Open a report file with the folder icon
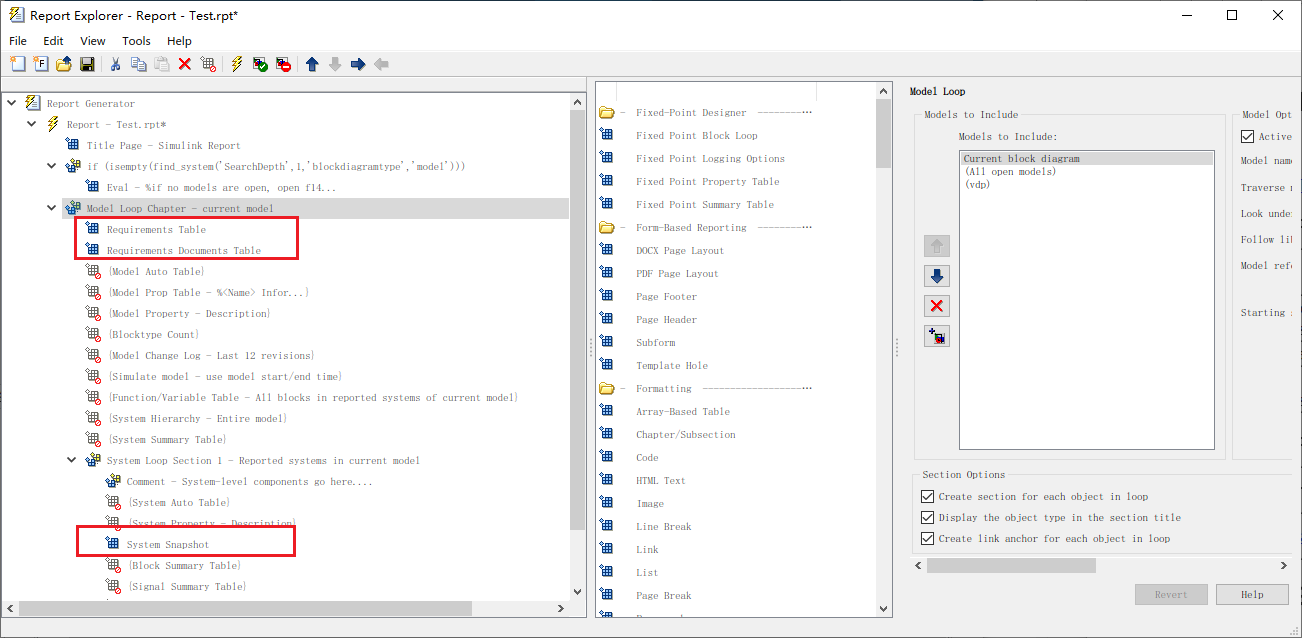 click(x=63, y=63)
